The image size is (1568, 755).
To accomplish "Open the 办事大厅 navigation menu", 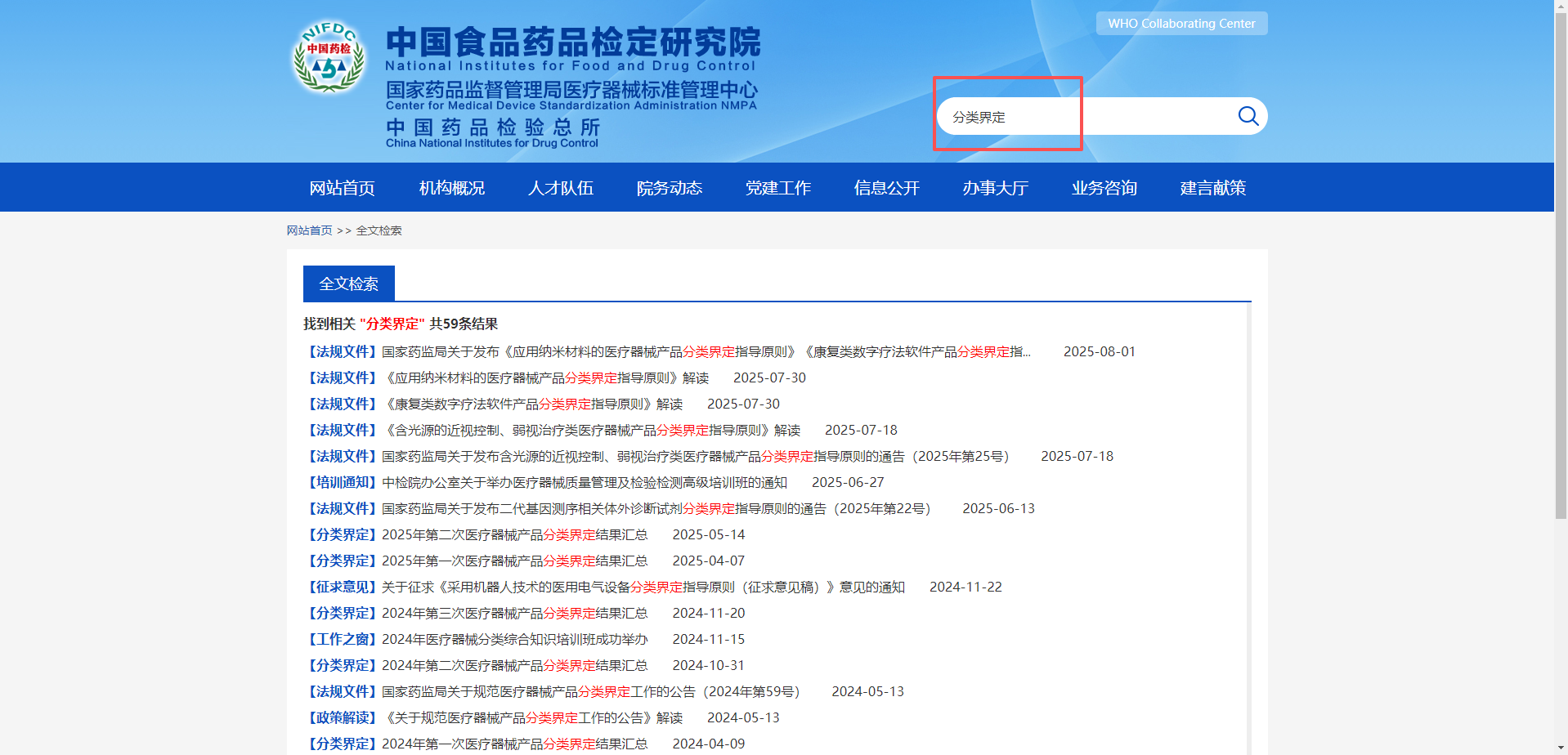I will click(x=995, y=188).
